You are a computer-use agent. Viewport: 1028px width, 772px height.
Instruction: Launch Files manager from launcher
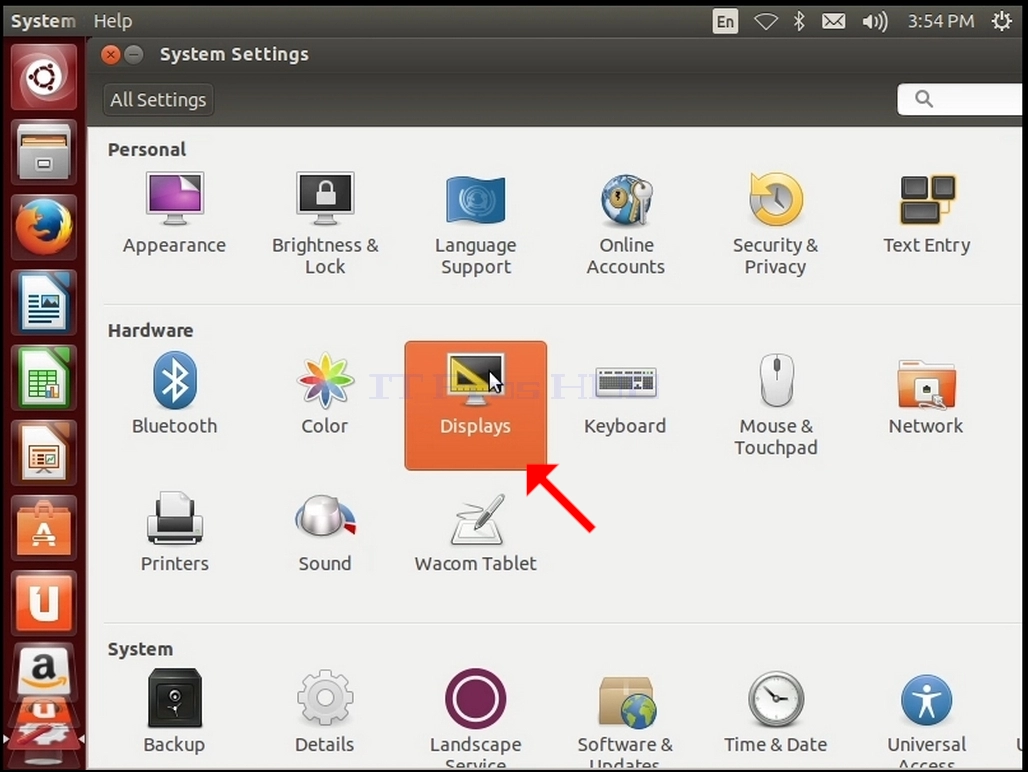click(44, 152)
